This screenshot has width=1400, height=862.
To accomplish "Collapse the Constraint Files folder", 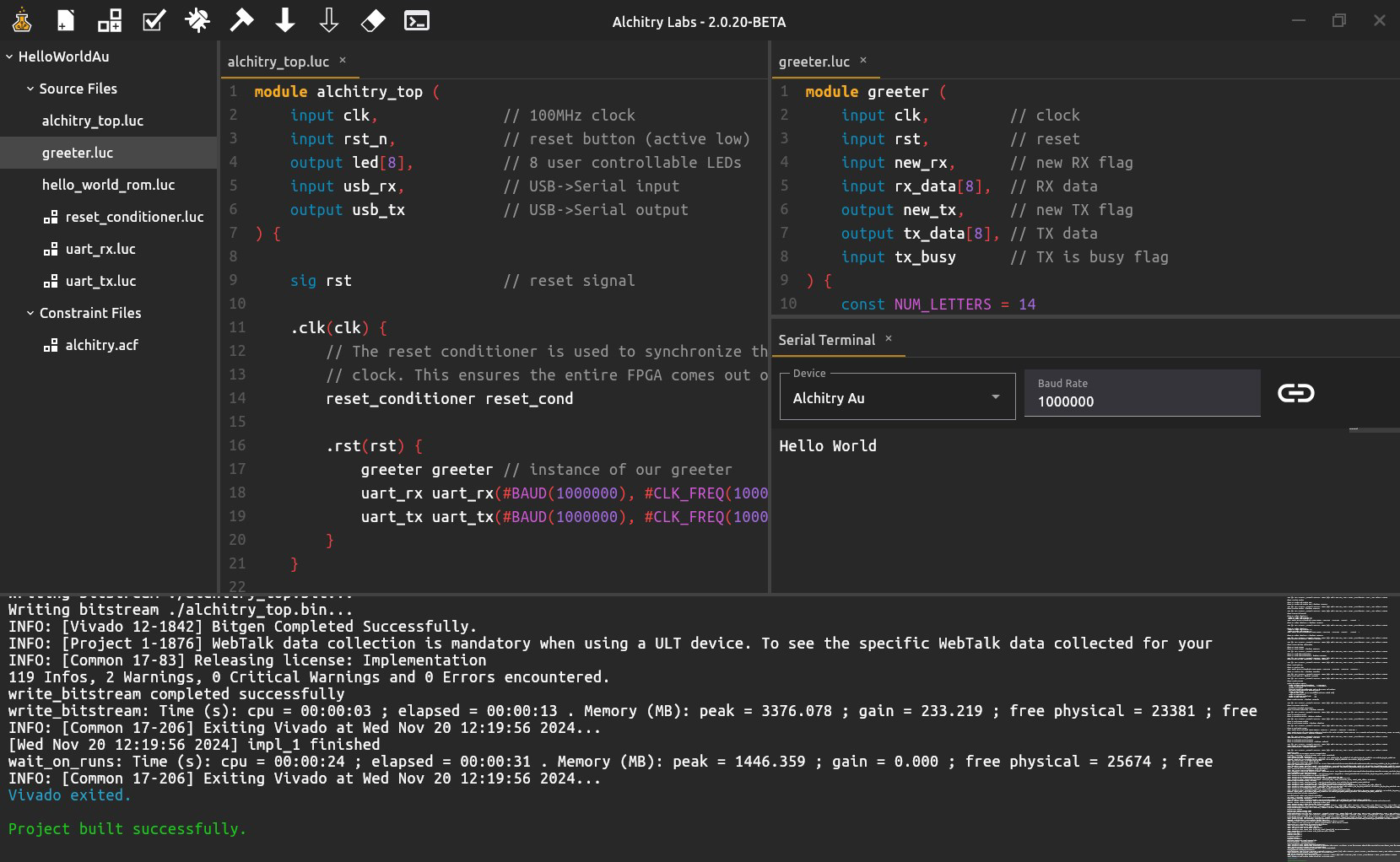I will click(30, 313).
